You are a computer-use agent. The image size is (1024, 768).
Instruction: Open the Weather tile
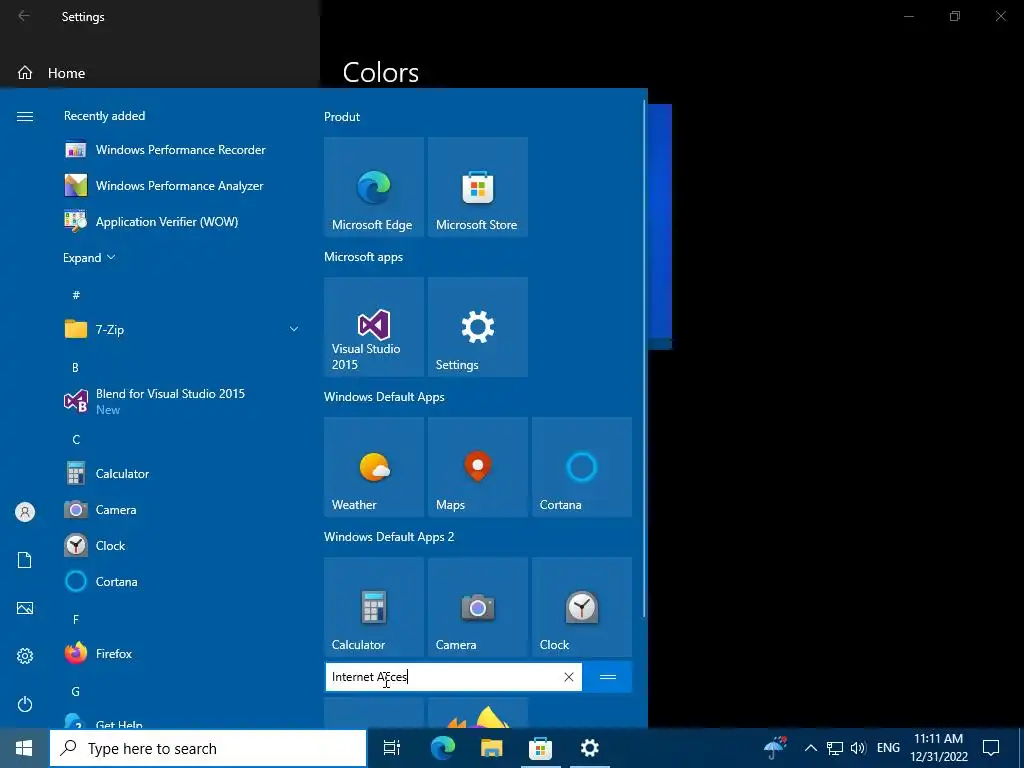(374, 467)
